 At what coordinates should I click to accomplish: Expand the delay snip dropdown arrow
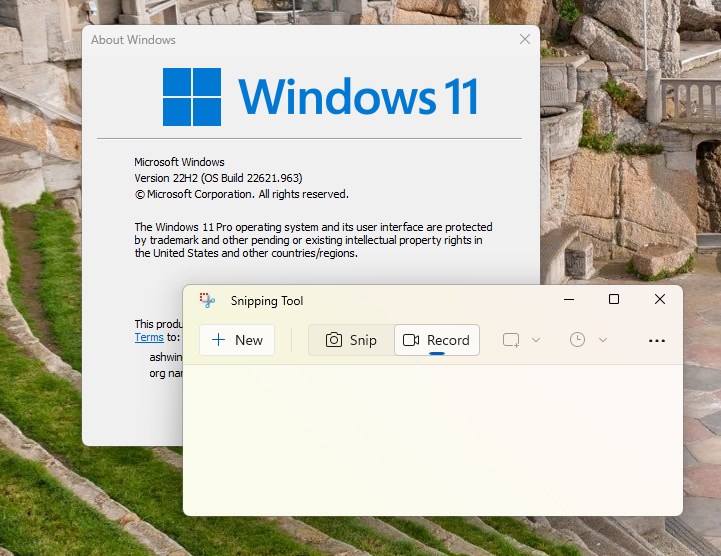[603, 340]
